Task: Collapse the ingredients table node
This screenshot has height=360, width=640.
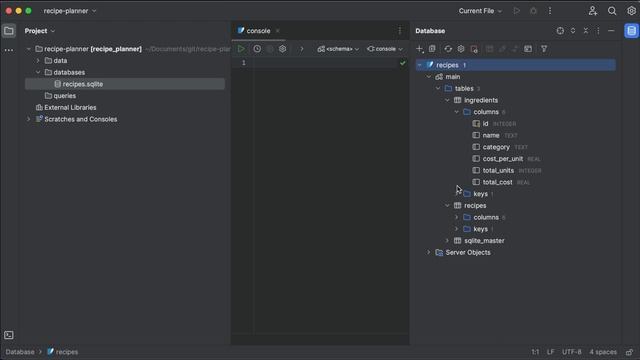Action: click(447, 100)
